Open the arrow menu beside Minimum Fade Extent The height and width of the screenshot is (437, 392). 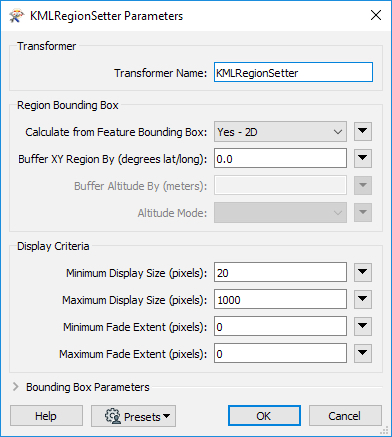click(363, 327)
